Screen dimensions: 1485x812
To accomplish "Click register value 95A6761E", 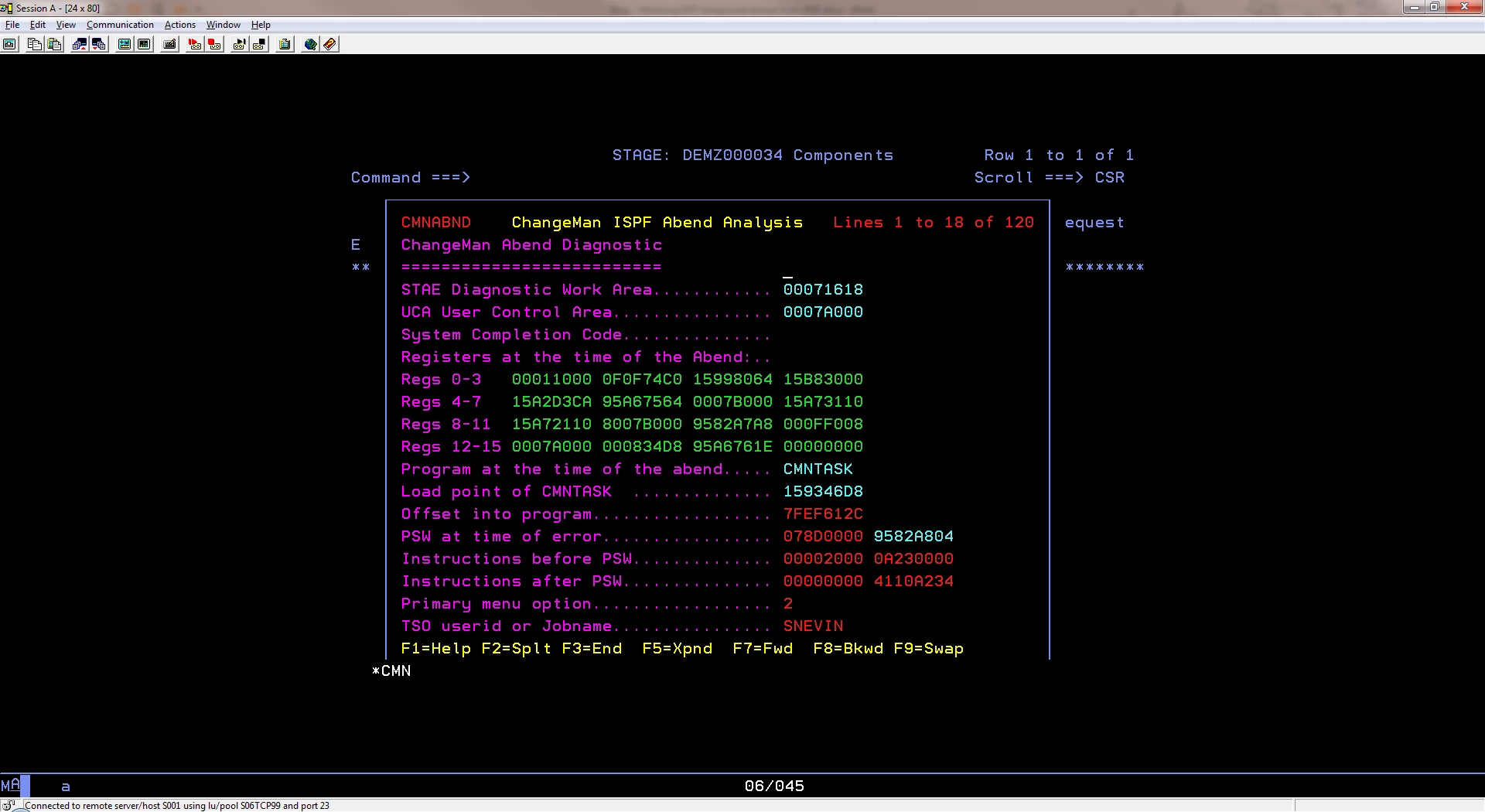I will 732,447.
